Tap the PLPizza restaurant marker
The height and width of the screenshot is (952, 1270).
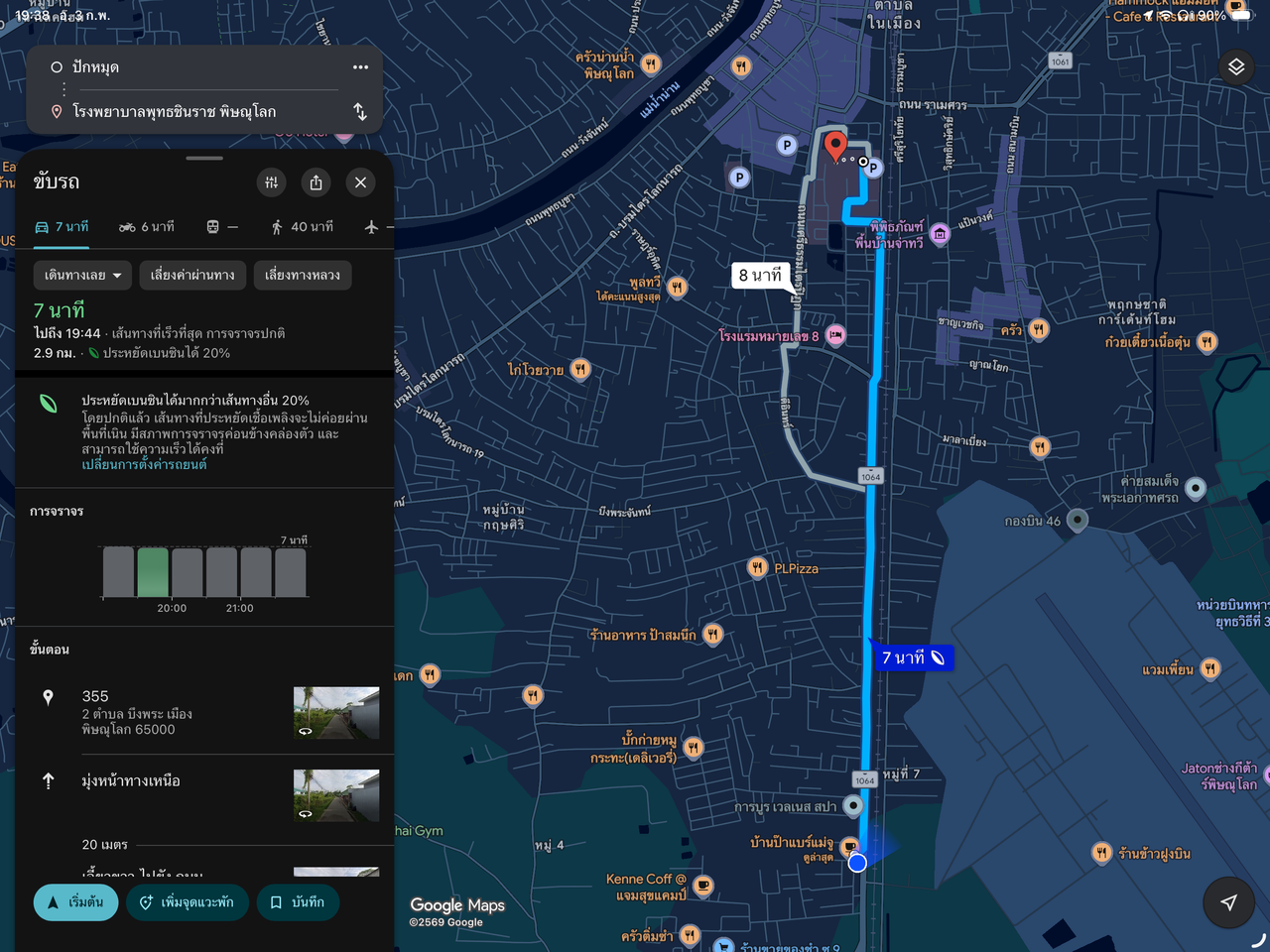pyautogui.click(x=757, y=568)
